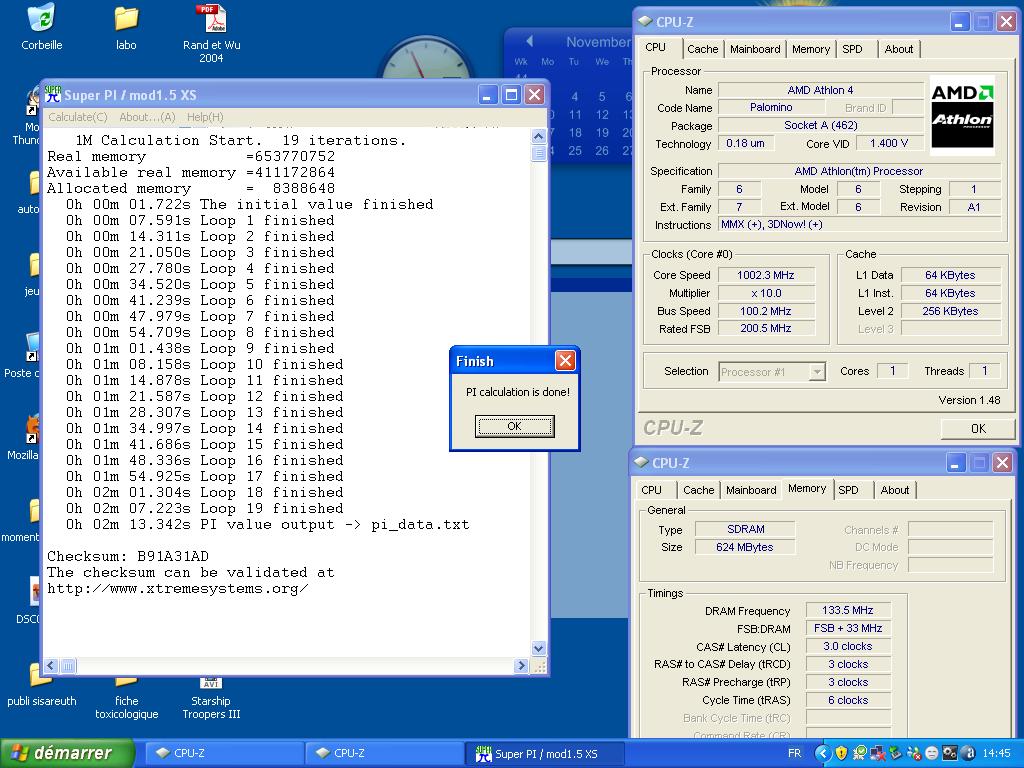Image resolution: width=1024 pixels, height=768 pixels.
Task: Select Memory tab in top CPU-Z window
Action: pyautogui.click(x=810, y=49)
